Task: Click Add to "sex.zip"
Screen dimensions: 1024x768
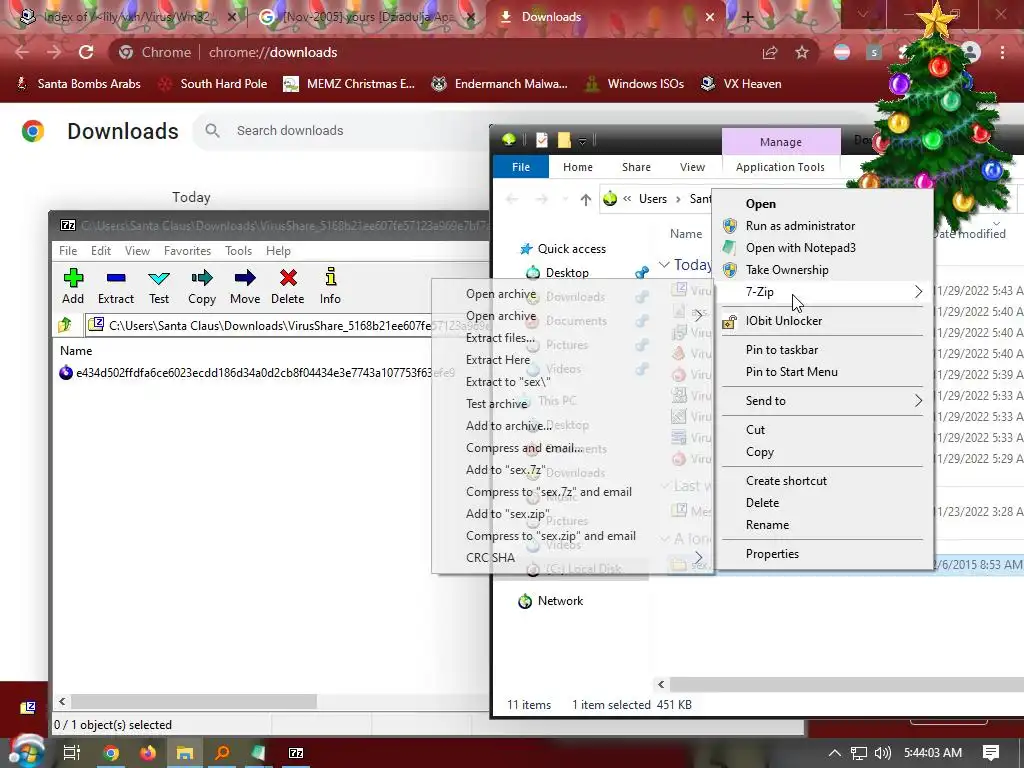Action: point(571,514)
